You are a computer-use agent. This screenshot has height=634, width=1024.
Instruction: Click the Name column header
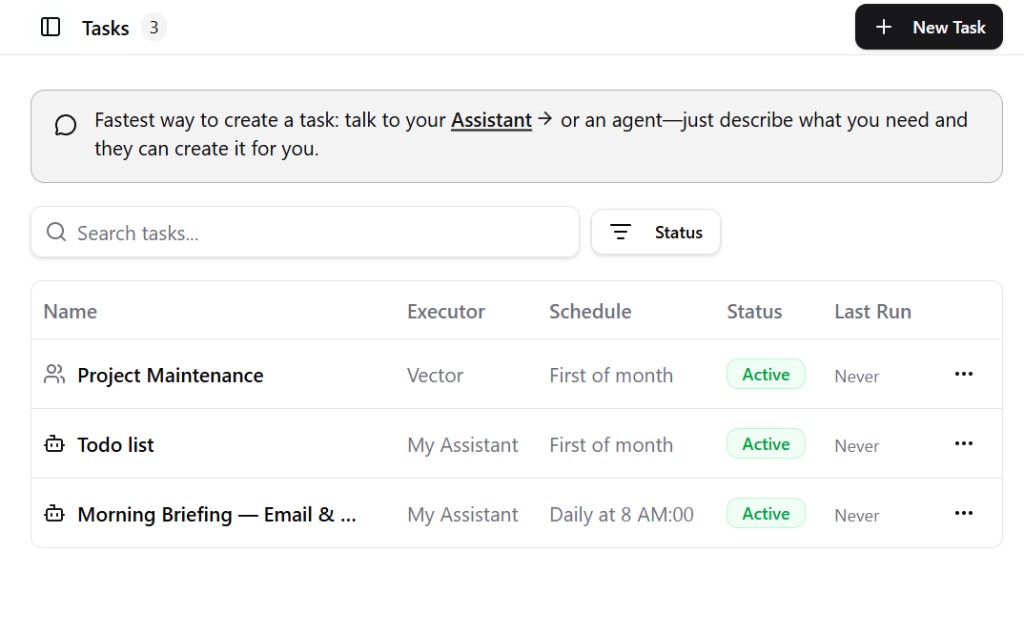[x=70, y=311]
